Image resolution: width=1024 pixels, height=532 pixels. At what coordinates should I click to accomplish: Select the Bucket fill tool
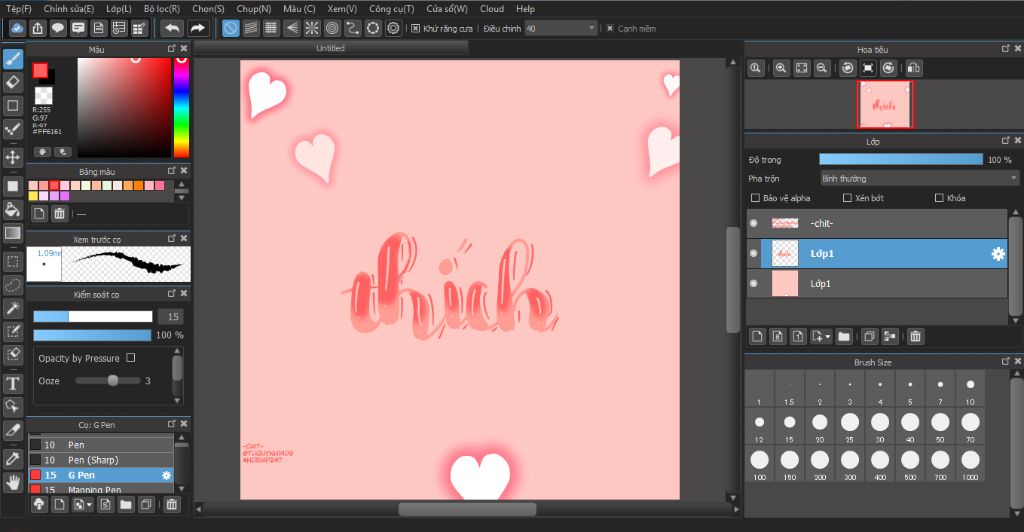[x=13, y=209]
